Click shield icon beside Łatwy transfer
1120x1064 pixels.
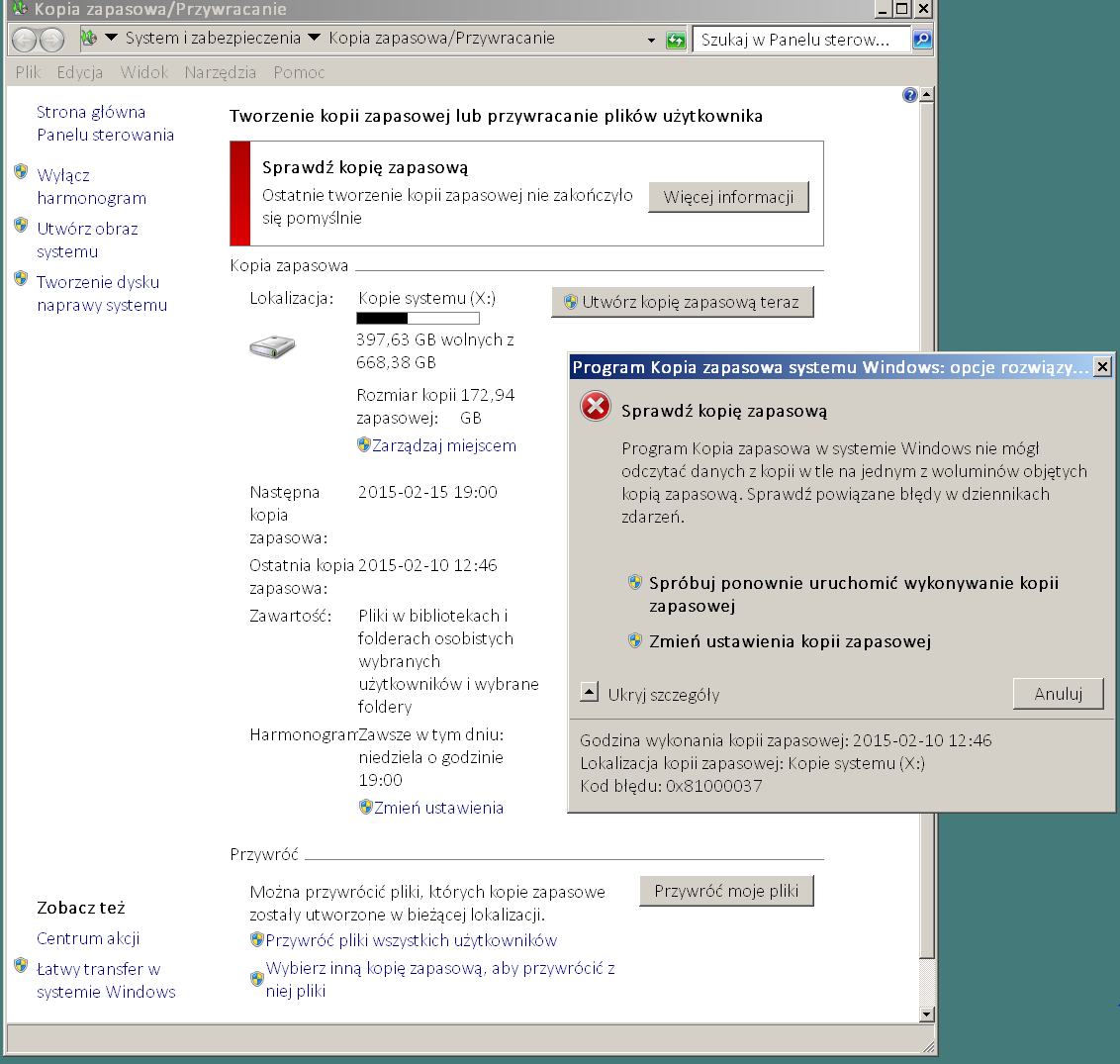click(x=21, y=966)
